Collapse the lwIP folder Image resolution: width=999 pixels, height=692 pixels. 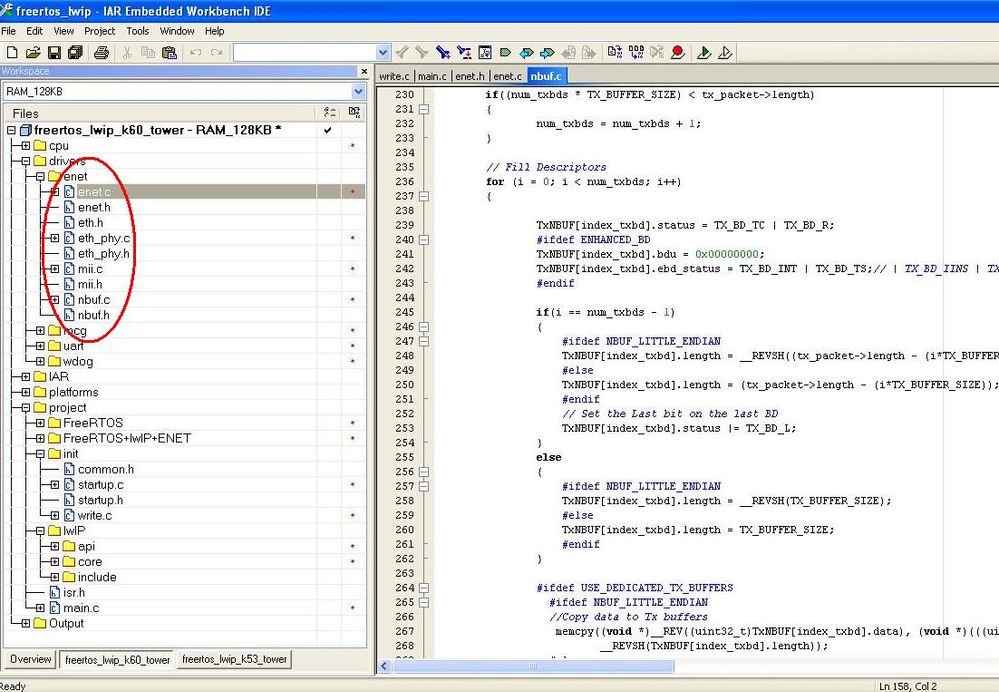[x=40, y=531]
